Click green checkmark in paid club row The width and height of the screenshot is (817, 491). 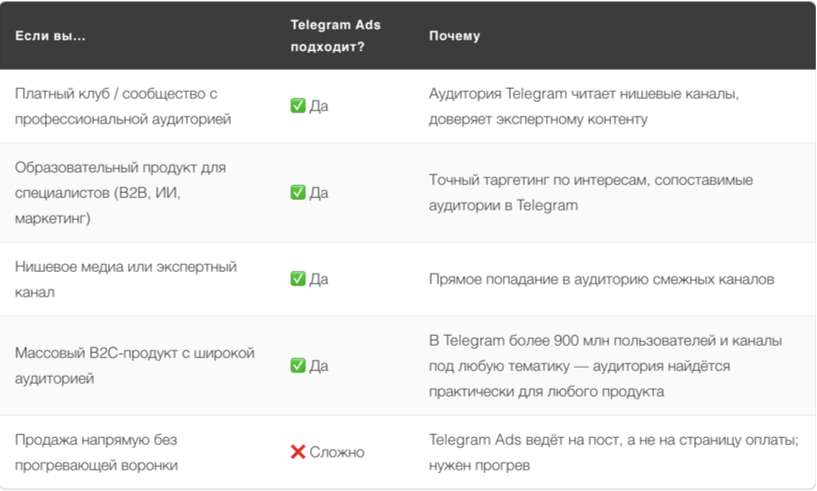298,106
